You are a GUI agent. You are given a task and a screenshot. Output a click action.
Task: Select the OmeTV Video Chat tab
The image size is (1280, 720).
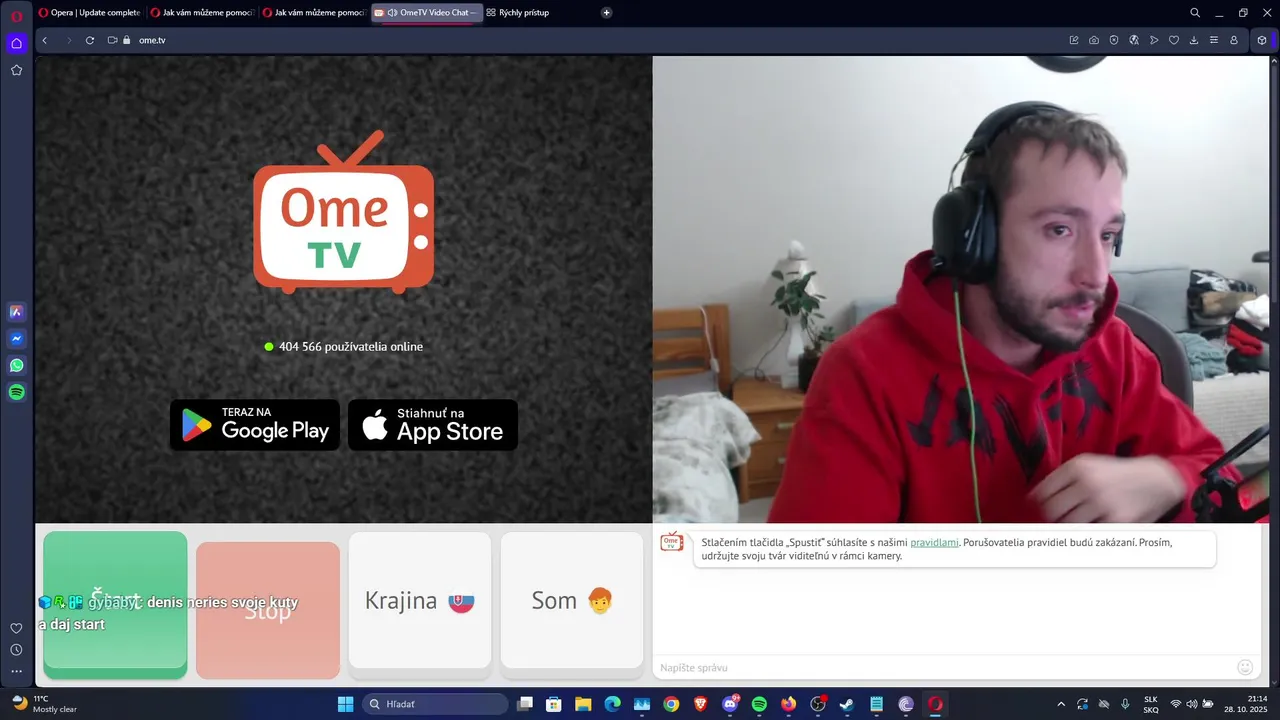click(427, 13)
